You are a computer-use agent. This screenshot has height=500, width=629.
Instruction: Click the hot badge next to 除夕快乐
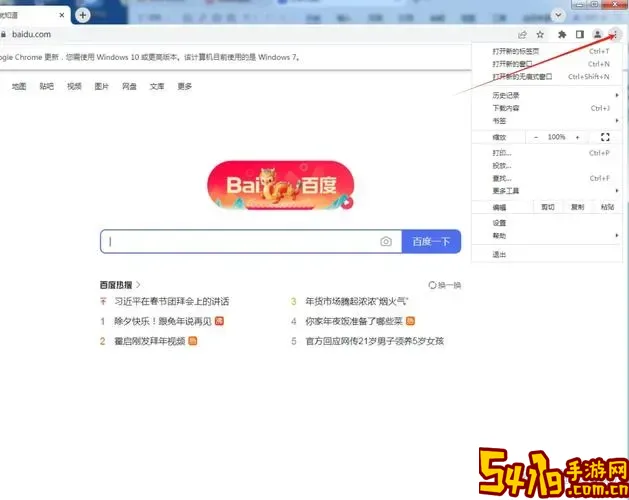point(219,321)
